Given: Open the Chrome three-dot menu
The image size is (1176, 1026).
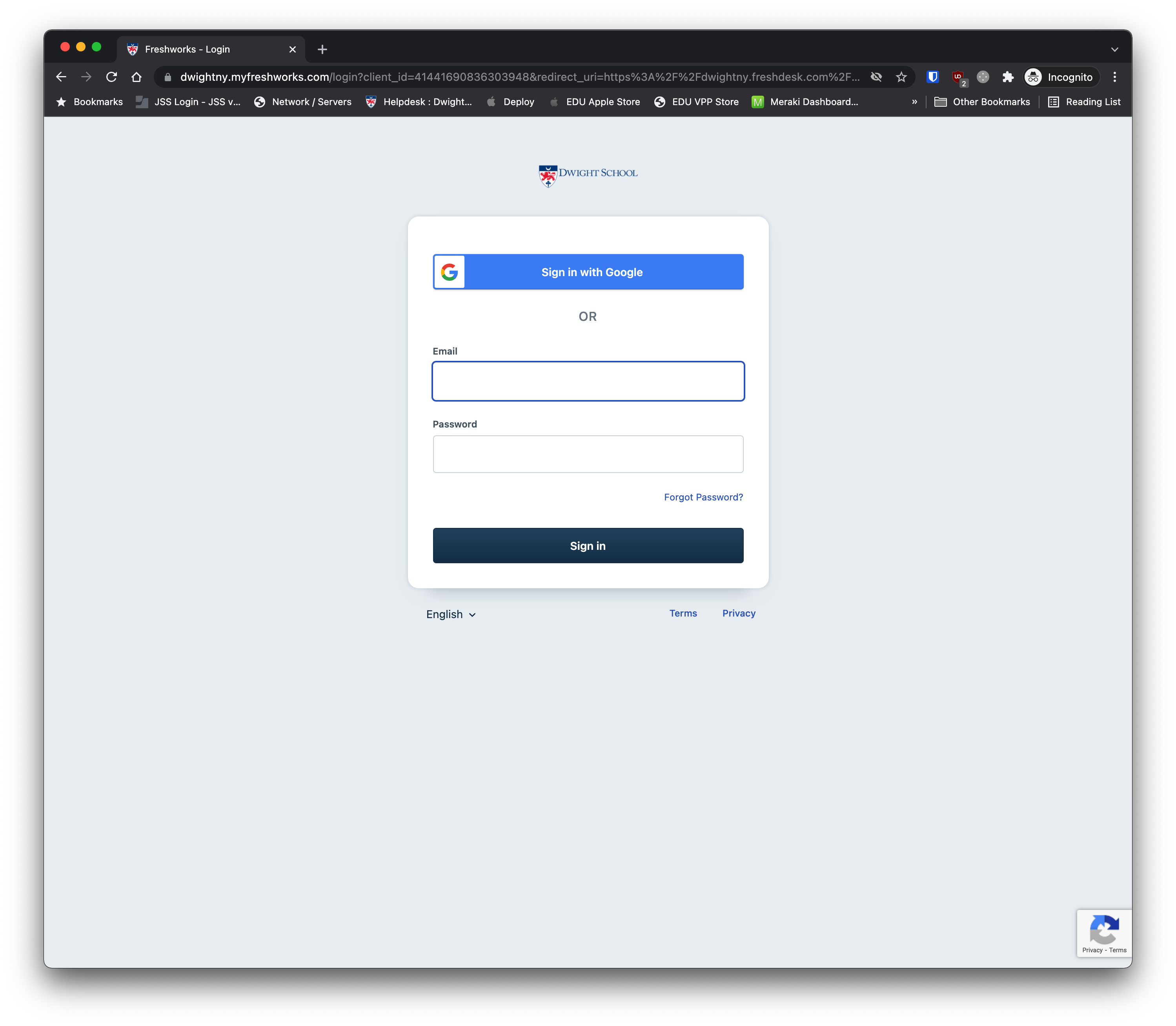Looking at the screenshot, I should coord(1114,77).
